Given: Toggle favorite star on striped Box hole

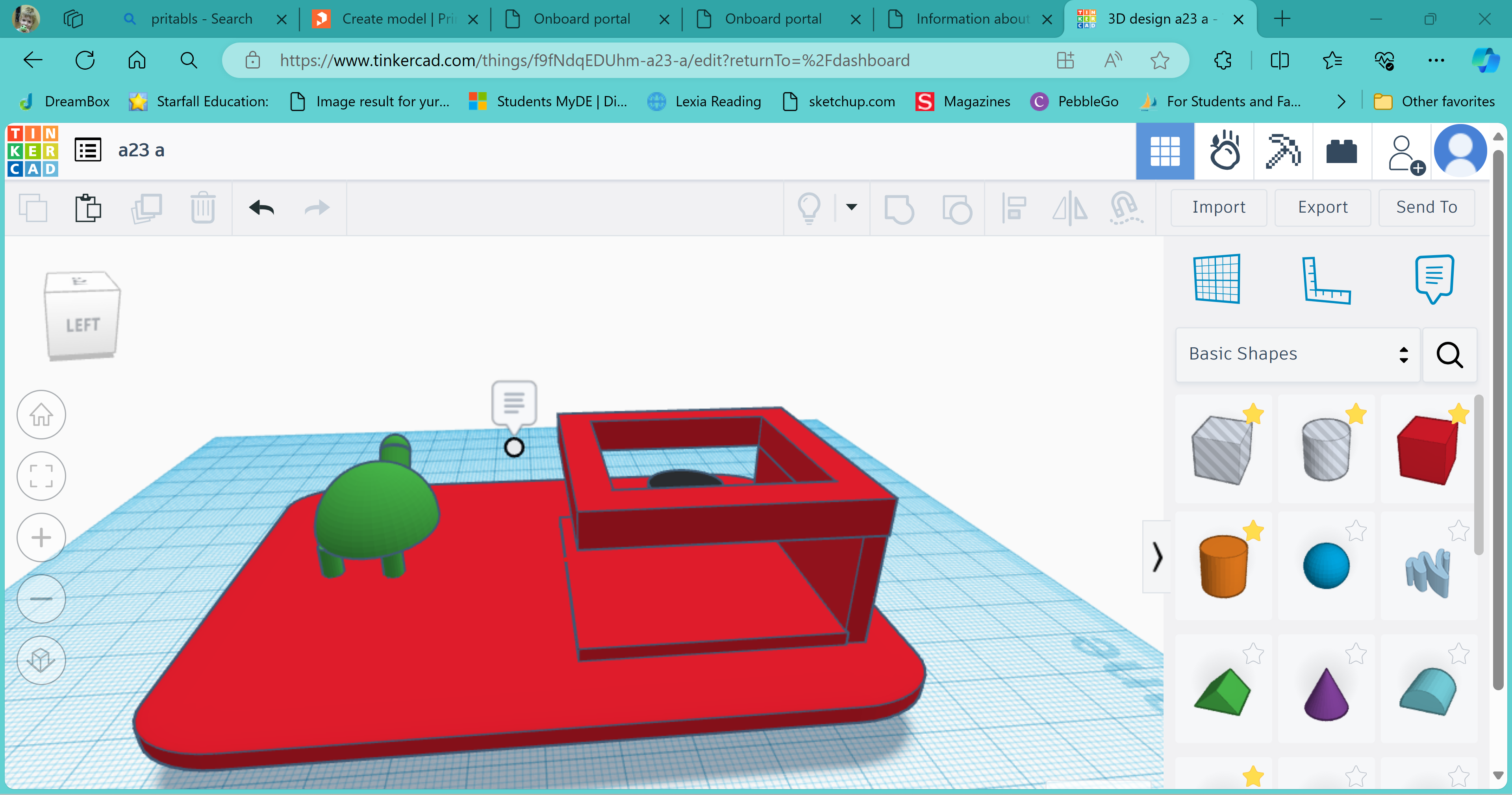Looking at the screenshot, I should (1253, 414).
